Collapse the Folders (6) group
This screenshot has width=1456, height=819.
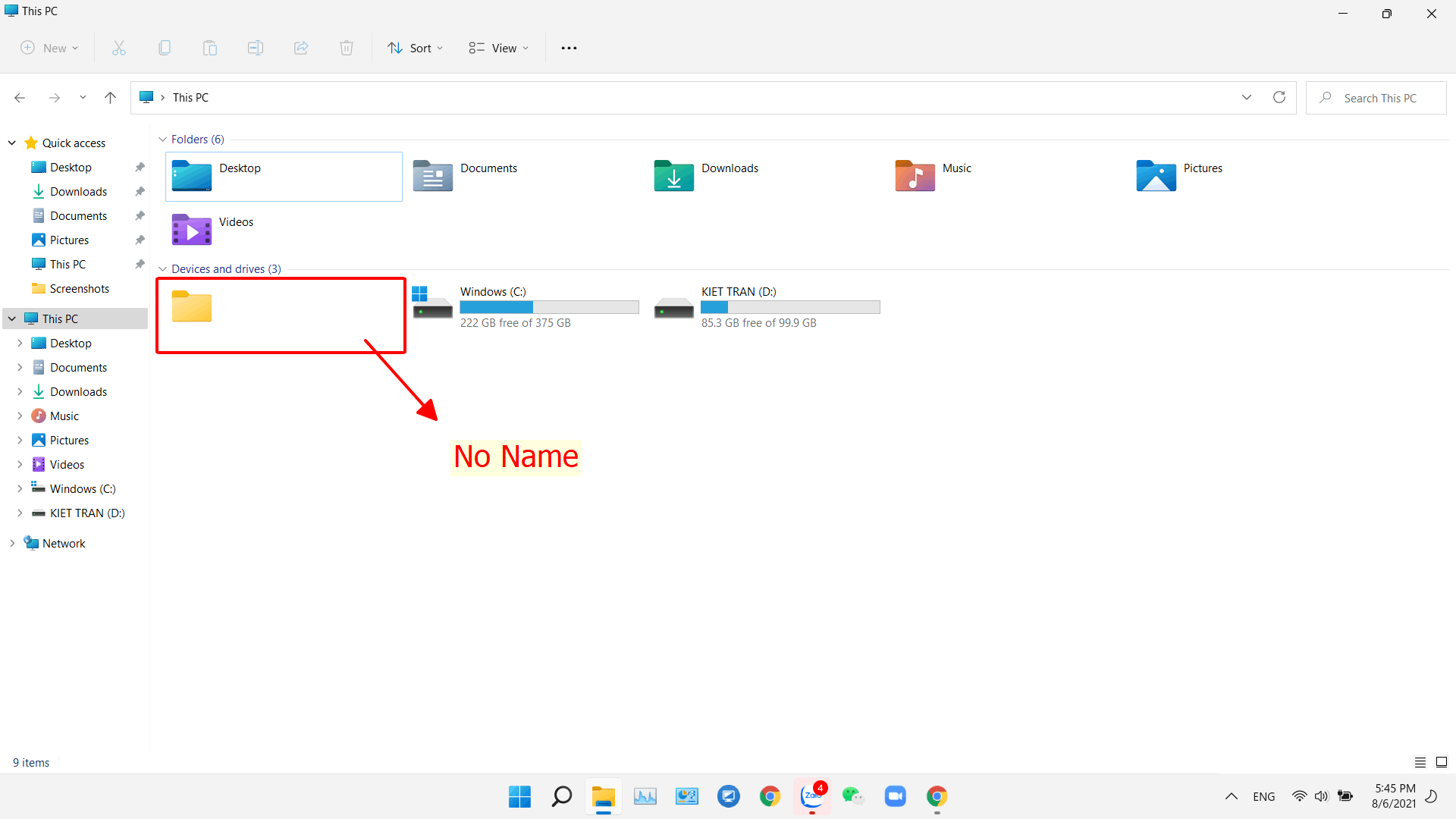pos(162,140)
